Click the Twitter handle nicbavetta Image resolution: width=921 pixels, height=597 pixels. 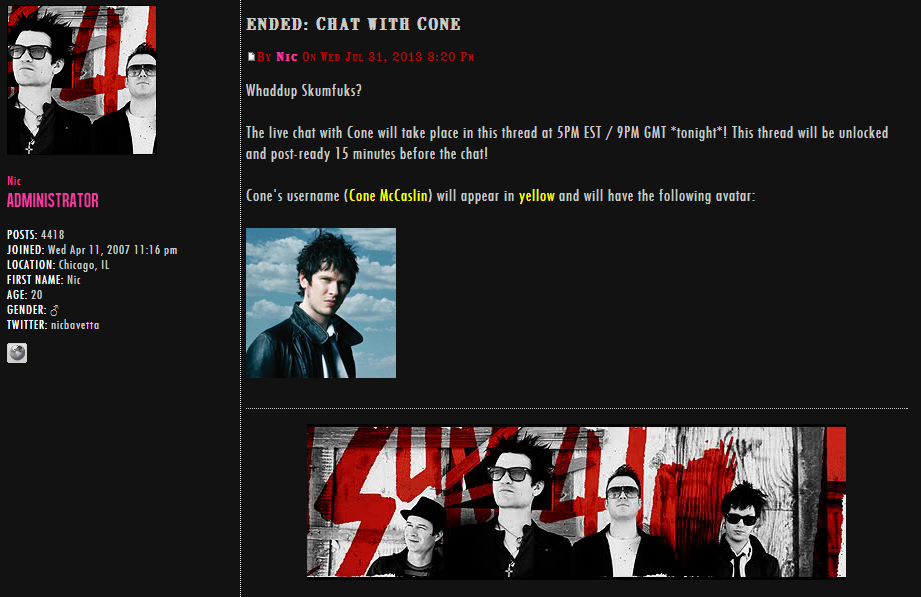(x=75, y=325)
